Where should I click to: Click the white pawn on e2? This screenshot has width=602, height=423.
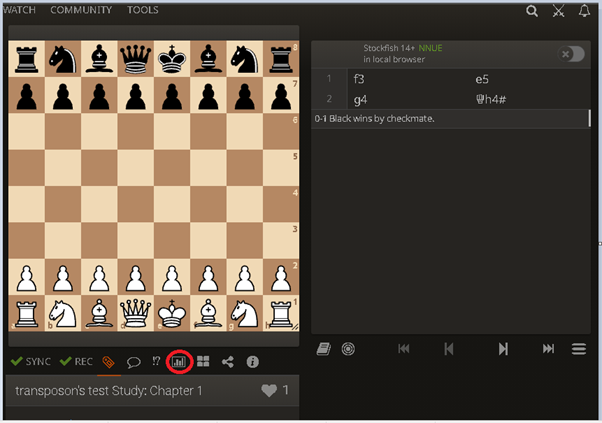[172, 277]
